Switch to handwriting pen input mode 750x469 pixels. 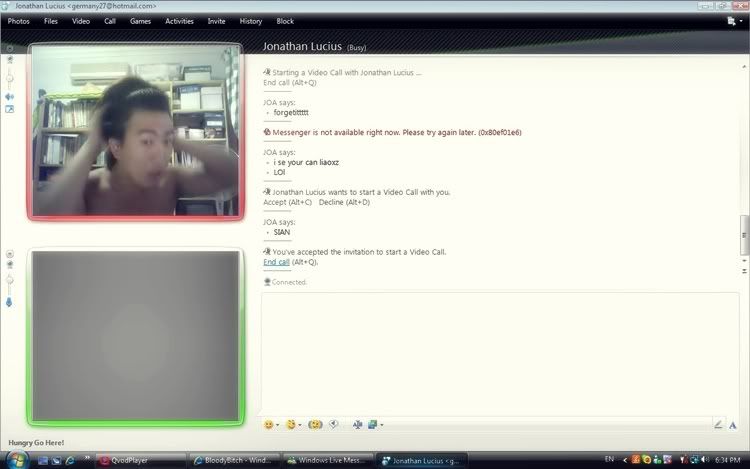click(718, 424)
